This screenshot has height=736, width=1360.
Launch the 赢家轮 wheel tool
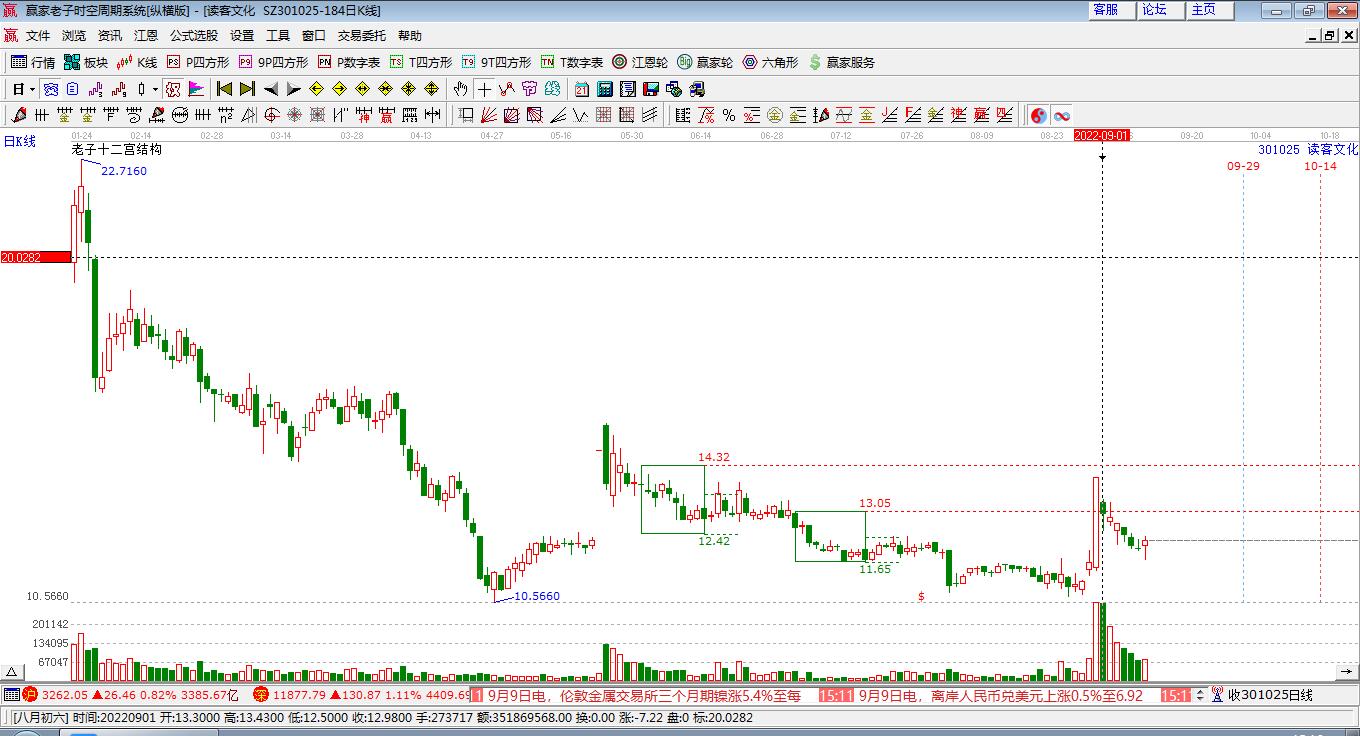click(x=705, y=62)
